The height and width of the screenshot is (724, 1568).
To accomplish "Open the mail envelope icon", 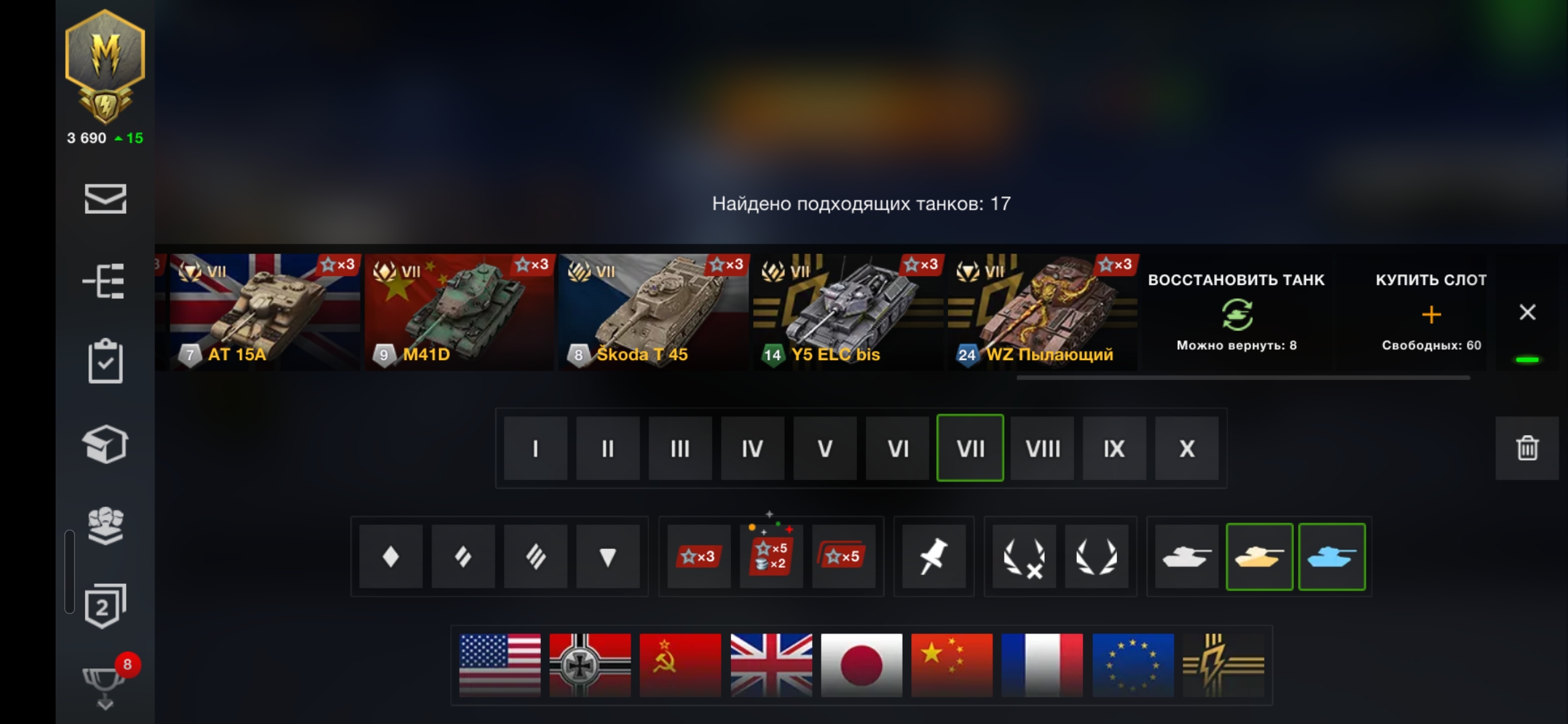I will pos(105,199).
